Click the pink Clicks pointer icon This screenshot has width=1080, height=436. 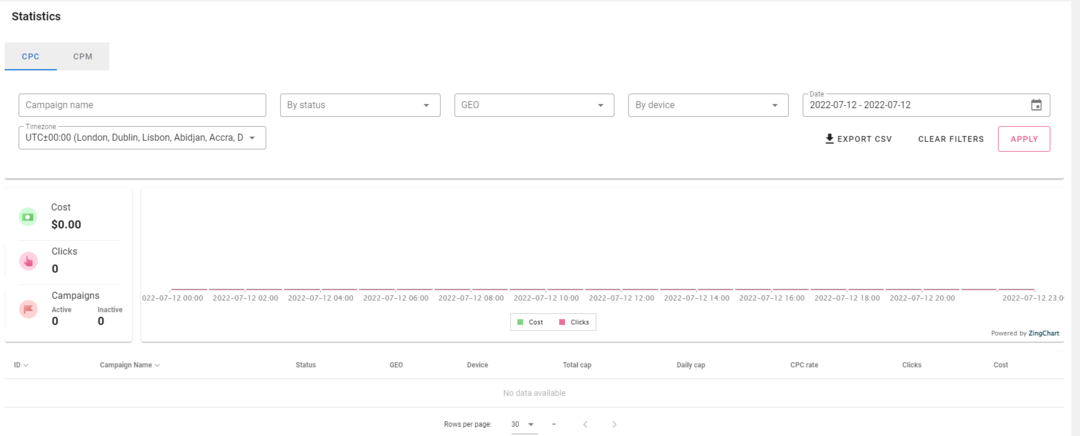pyautogui.click(x=28, y=260)
